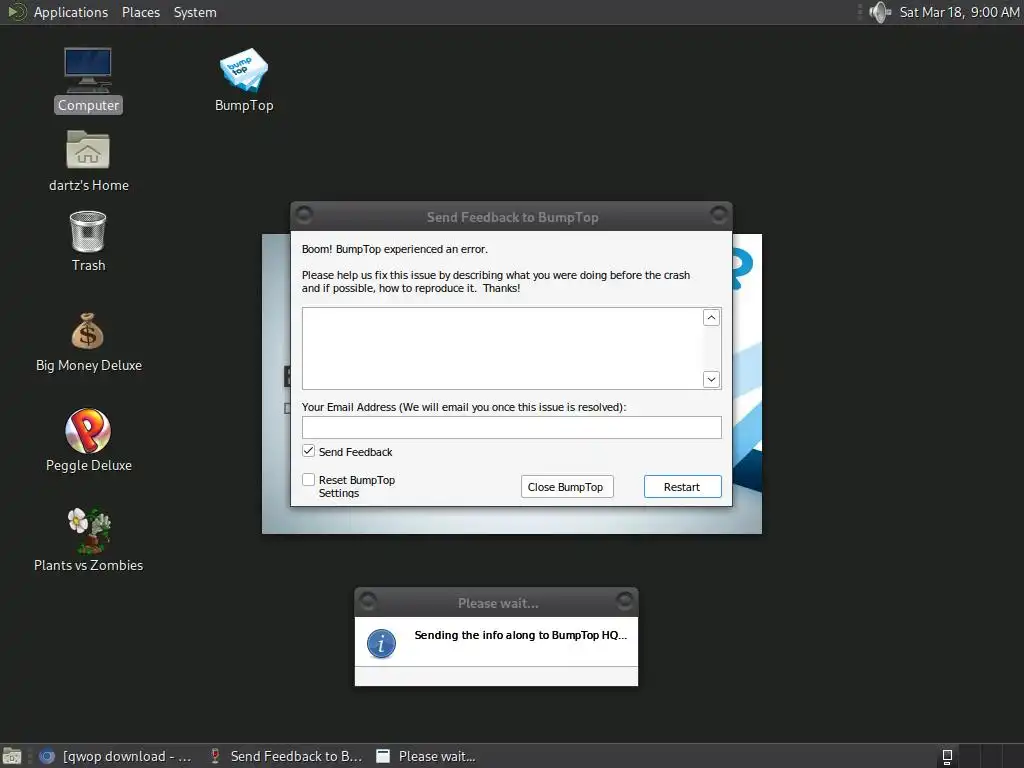1024x768 pixels.
Task: Click the right round button in the Please wait title bar
Action: (624, 600)
